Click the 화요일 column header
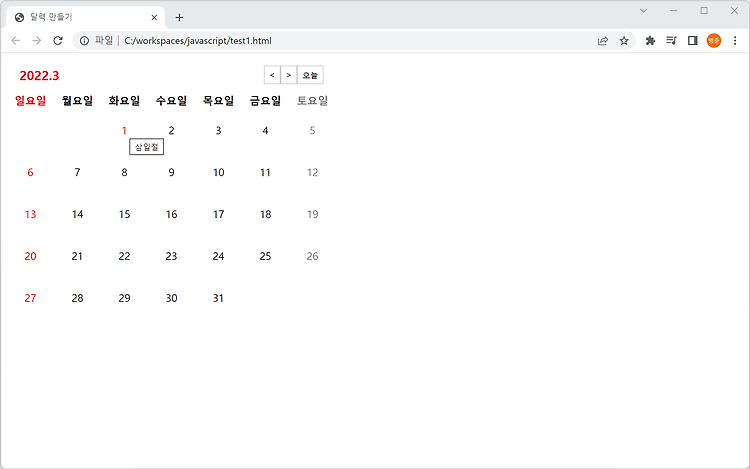Screen dimensions: 750x469 (124, 101)
